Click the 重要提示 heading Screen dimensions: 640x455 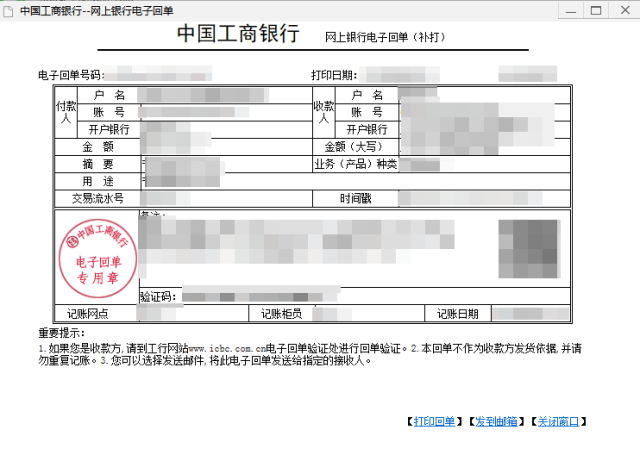click(62, 333)
